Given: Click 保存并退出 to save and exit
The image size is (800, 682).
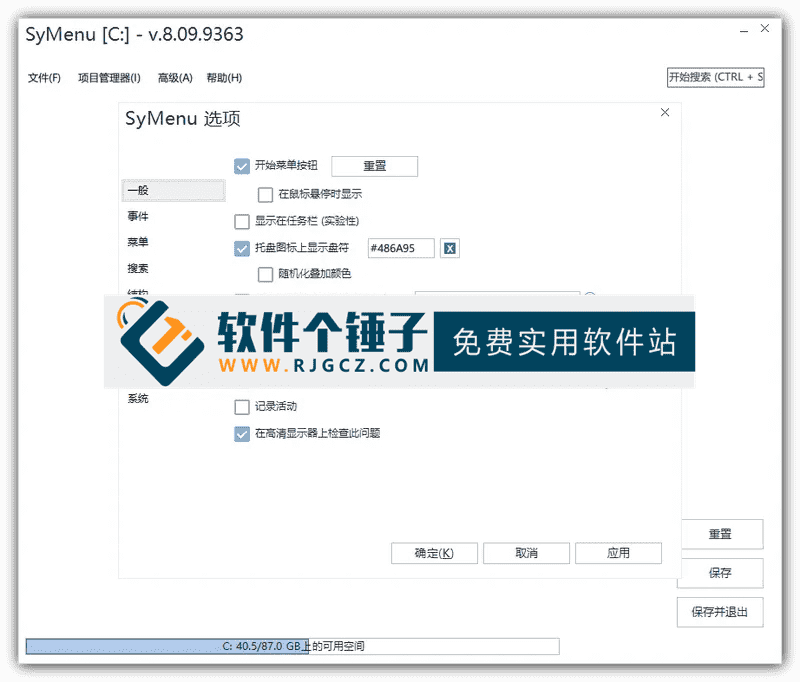Looking at the screenshot, I should [x=720, y=612].
